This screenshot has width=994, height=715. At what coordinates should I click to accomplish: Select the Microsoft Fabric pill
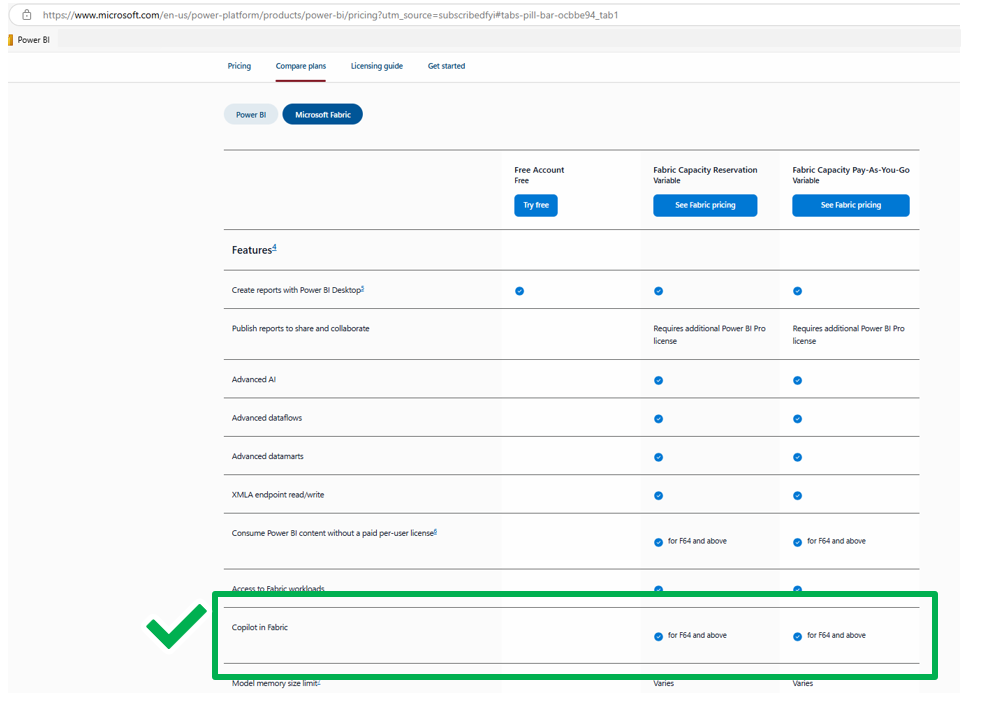pos(323,115)
